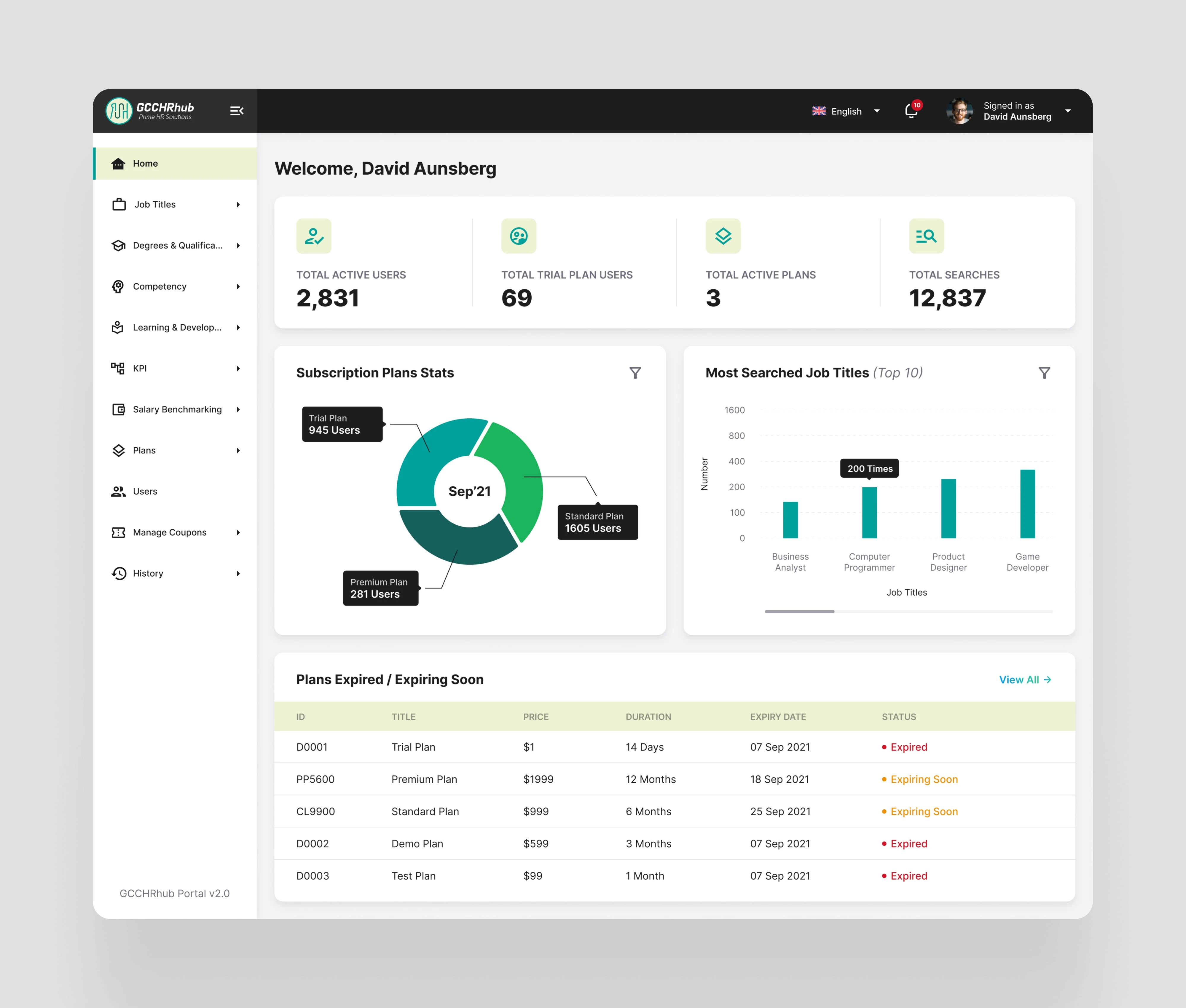Select the KPI sidebar icon
The image size is (1186, 1008).
click(x=118, y=368)
